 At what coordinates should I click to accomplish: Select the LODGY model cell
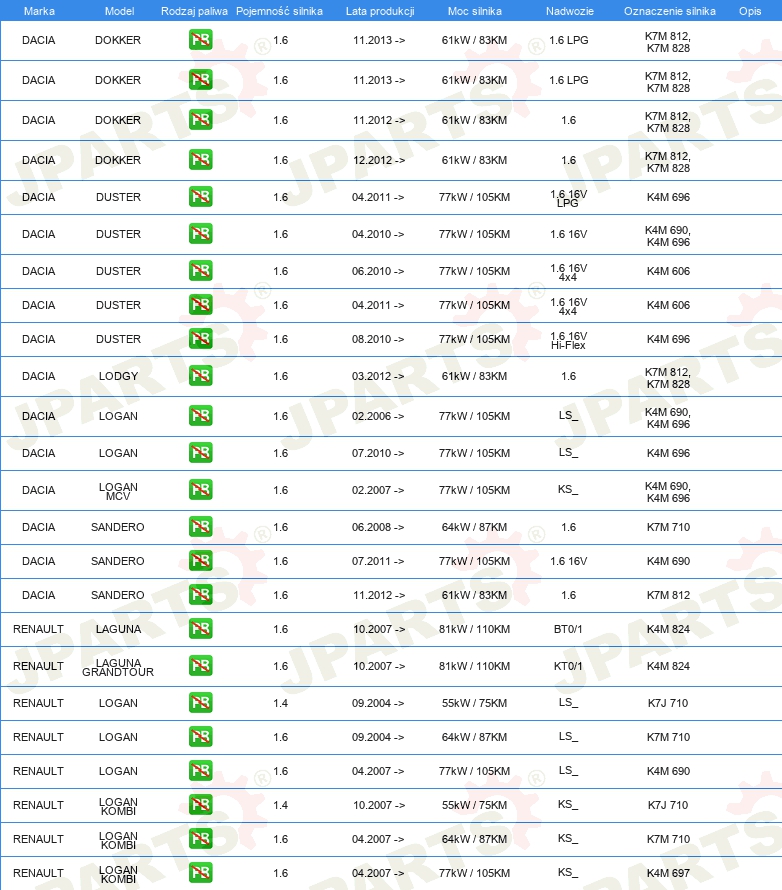tap(118, 376)
